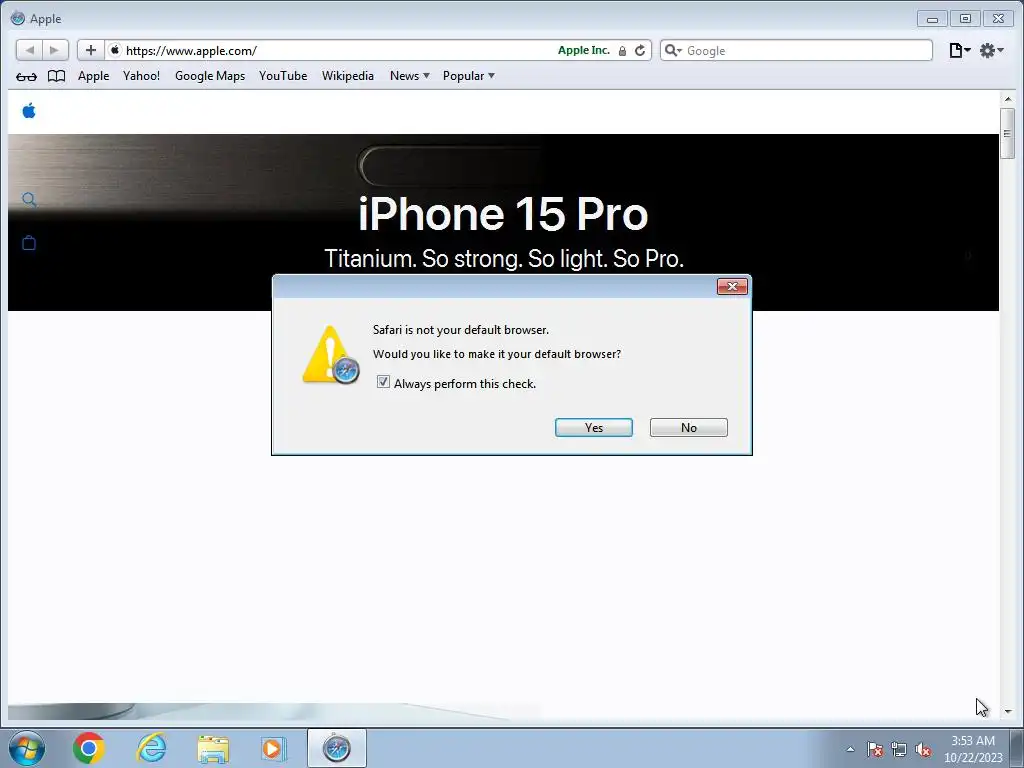Open the page menu document icon

(x=959, y=50)
